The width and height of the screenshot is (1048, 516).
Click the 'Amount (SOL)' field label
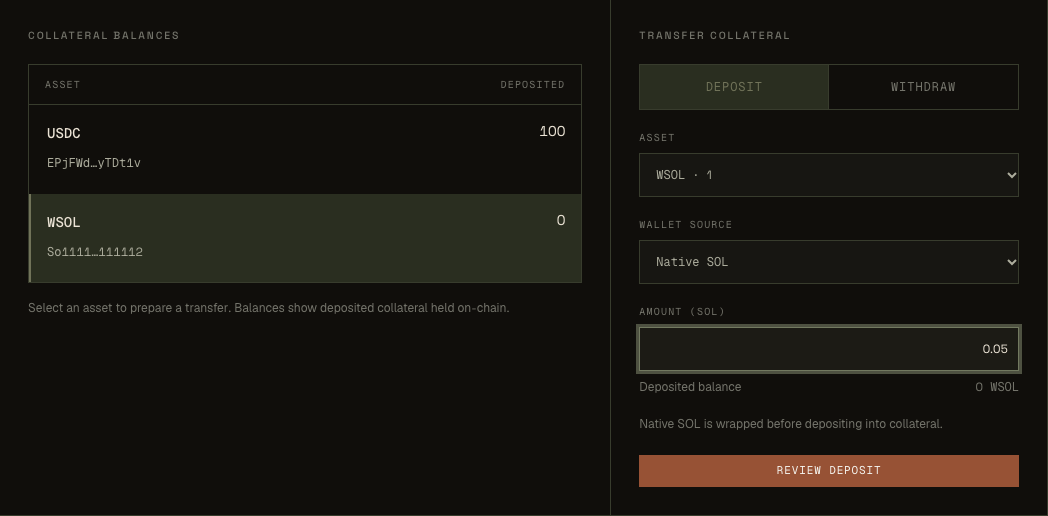point(682,311)
